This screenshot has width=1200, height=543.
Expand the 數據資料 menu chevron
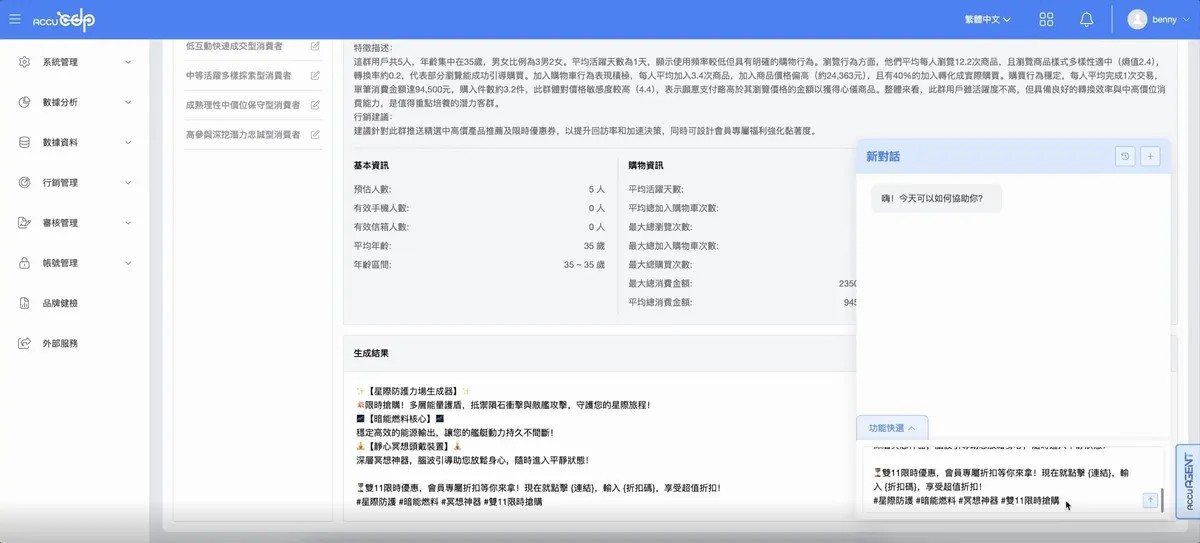point(128,142)
